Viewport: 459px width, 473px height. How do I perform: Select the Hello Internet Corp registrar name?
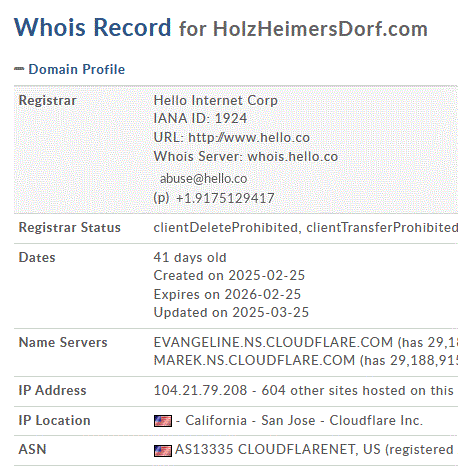tap(215, 100)
